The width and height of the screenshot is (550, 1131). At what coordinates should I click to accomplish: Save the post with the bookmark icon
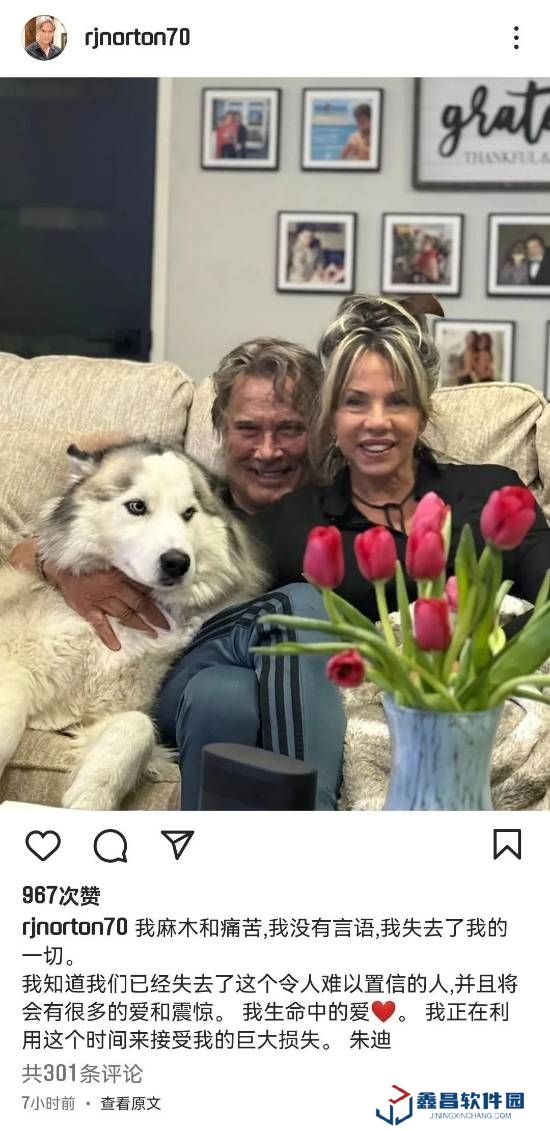(507, 844)
